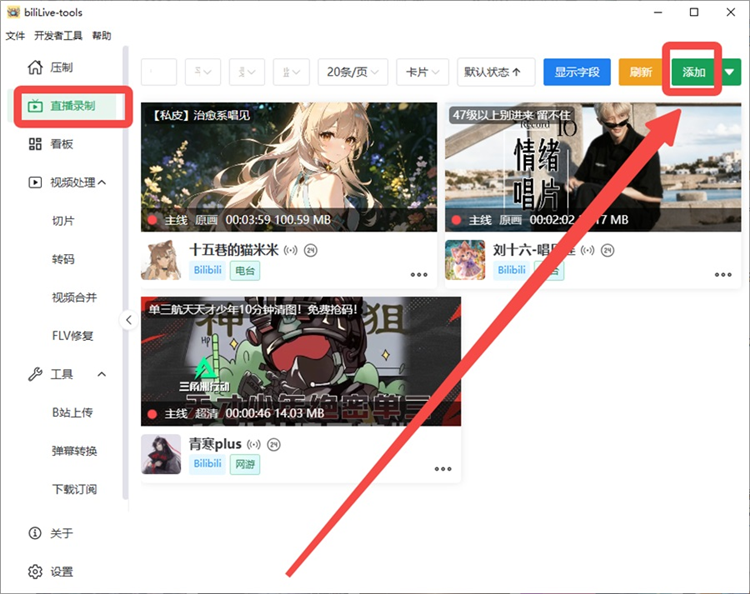Click 青寒plus streamer name
This screenshot has width=750, height=594.
(215, 444)
